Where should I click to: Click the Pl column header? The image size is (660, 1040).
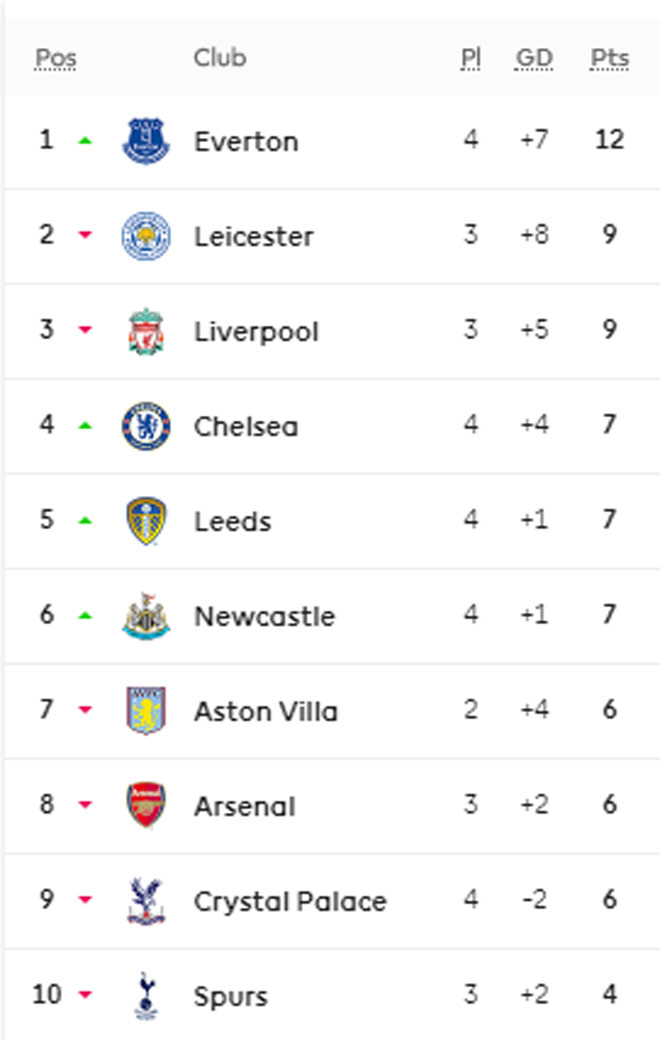point(470,58)
